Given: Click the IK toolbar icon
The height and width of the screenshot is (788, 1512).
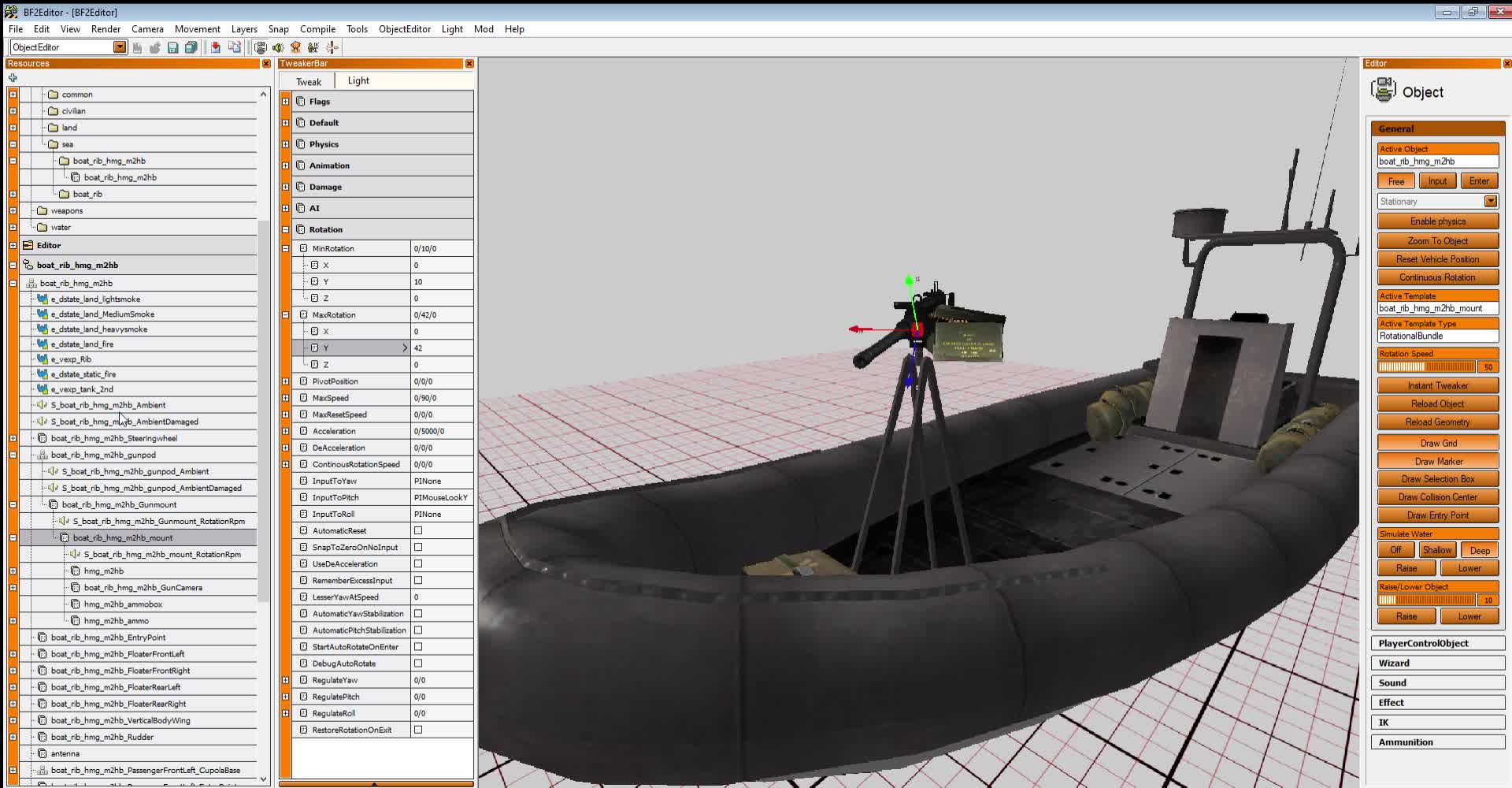Looking at the screenshot, I should click(313, 46).
